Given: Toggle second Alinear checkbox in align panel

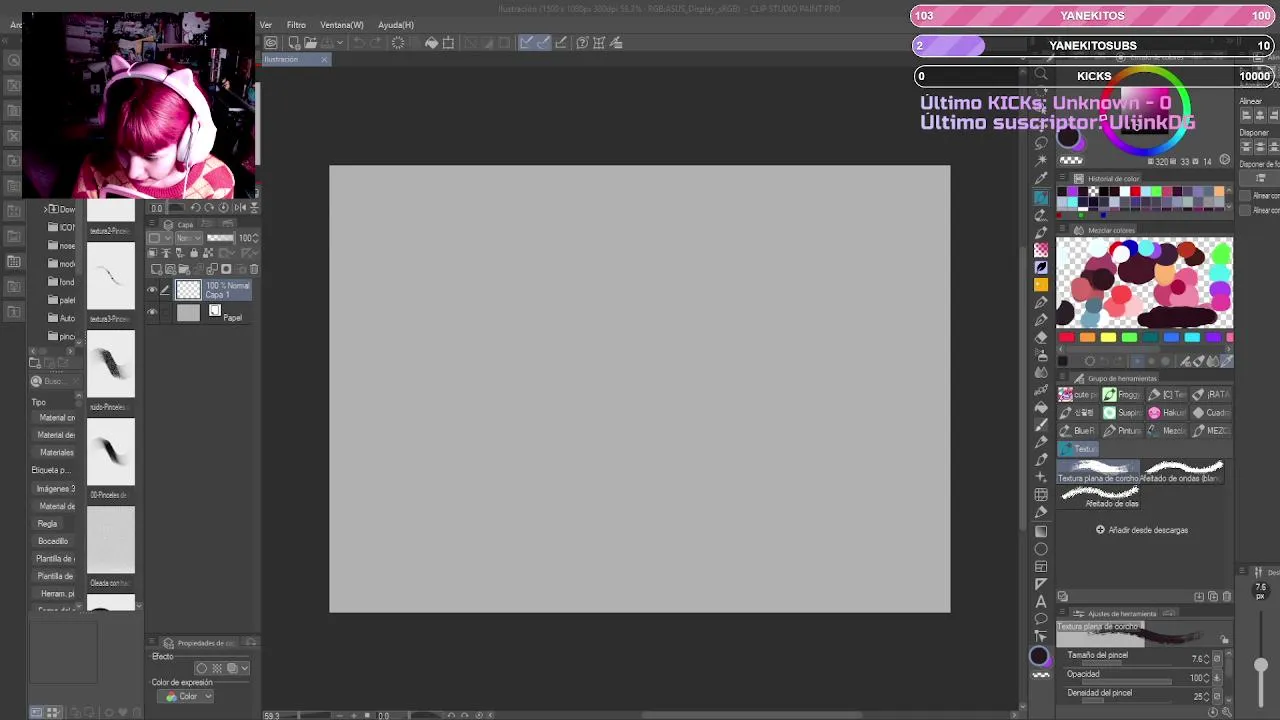Looking at the screenshot, I should click(1245, 210).
